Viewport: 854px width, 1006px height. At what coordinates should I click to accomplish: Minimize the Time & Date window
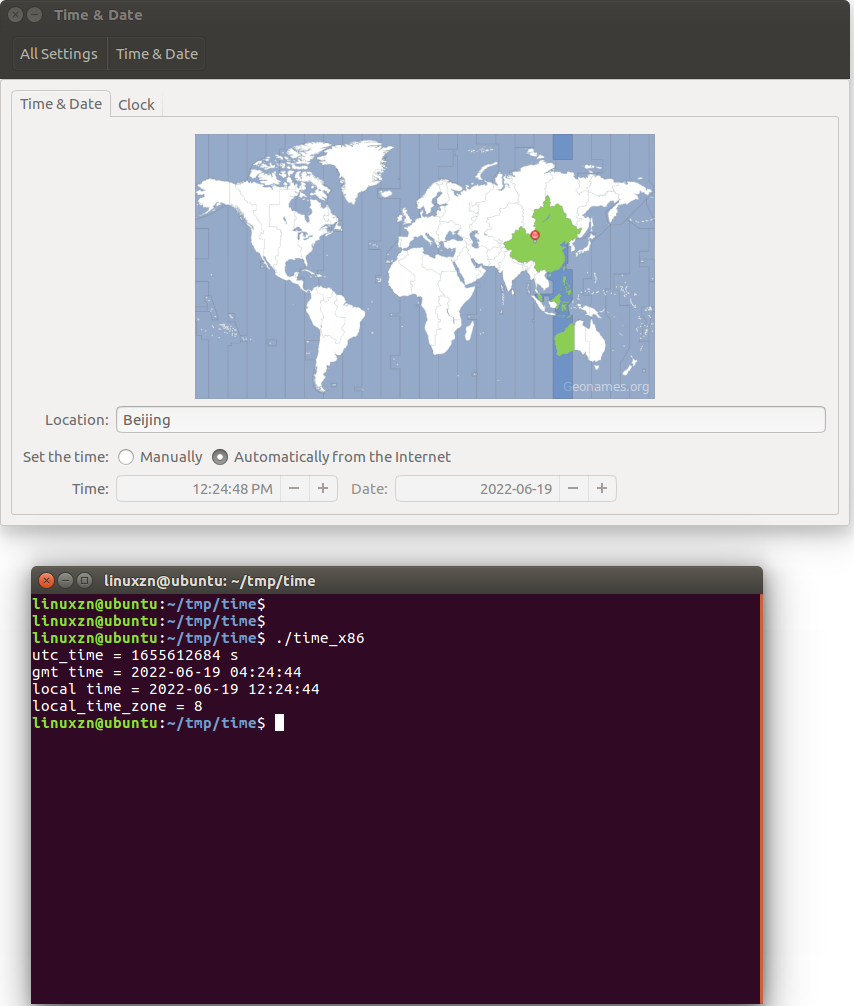(35, 15)
